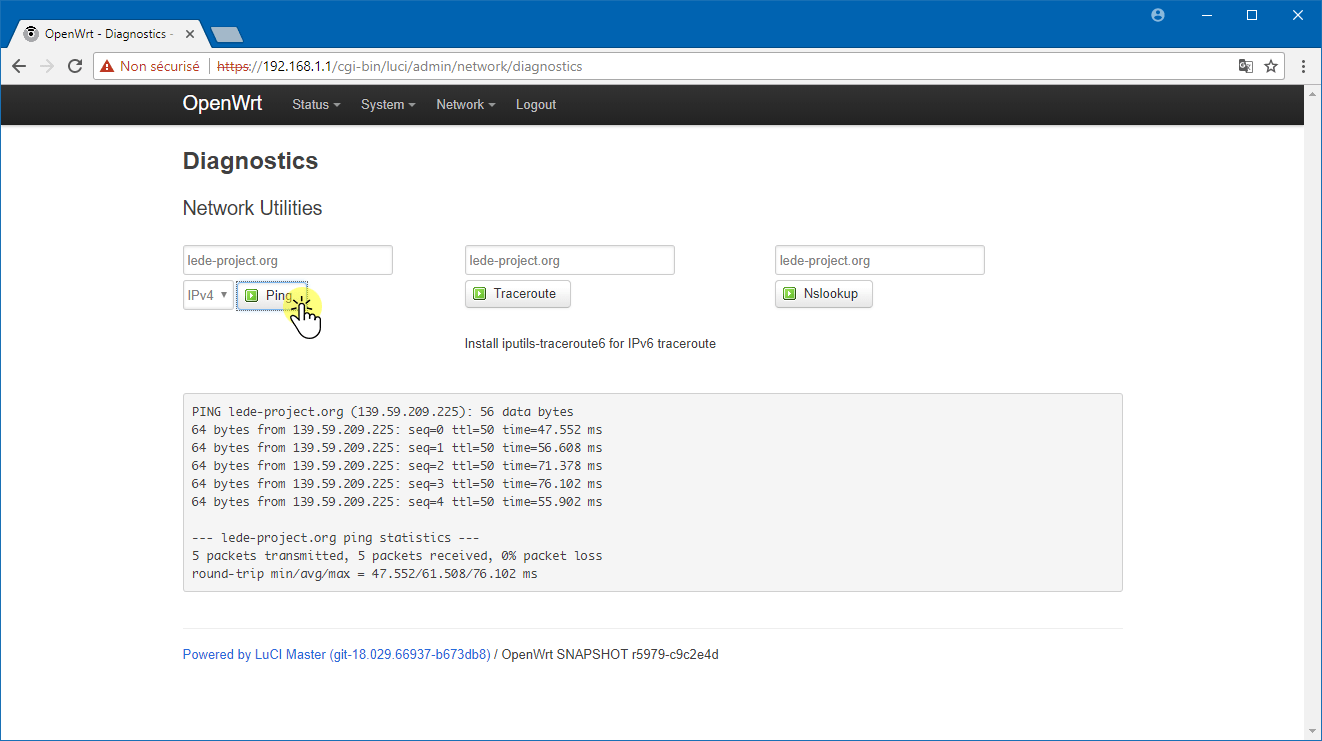The image size is (1322, 741).
Task: Click the translate page icon in address bar
Action: point(1245,66)
